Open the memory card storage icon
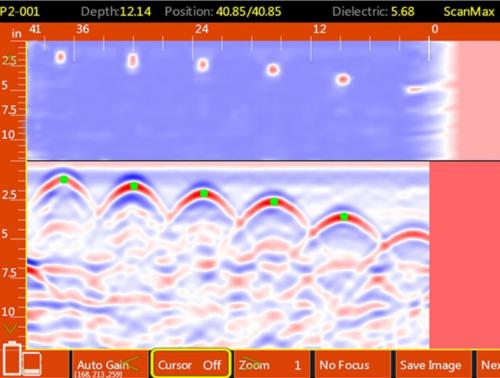Image resolution: width=500 pixels, height=378 pixels. coord(32,364)
